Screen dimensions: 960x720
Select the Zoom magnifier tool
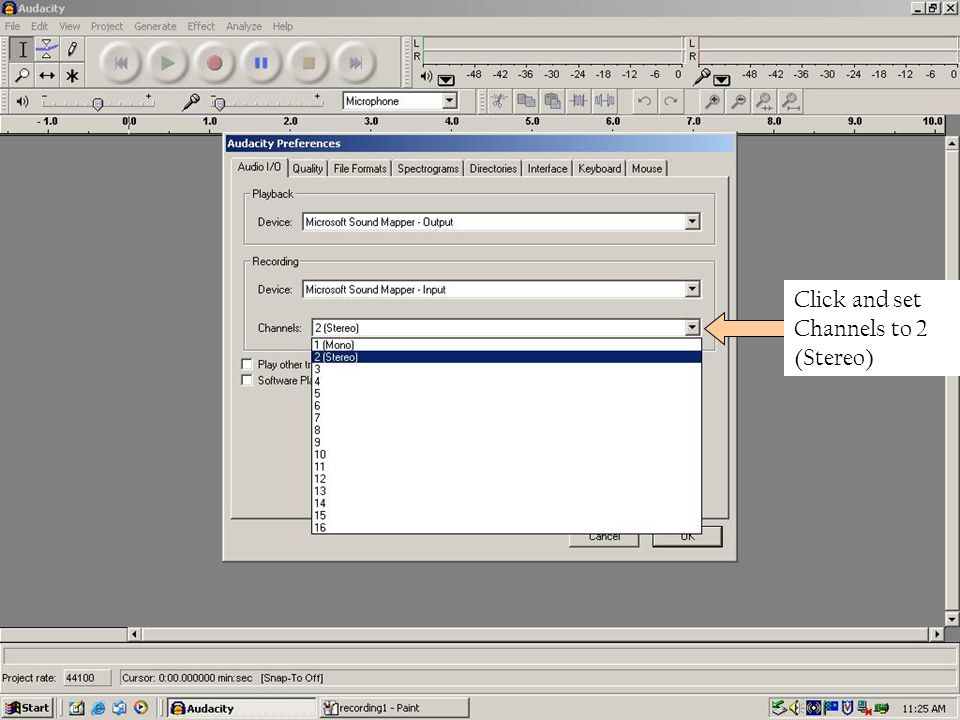[x=22, y=75]
